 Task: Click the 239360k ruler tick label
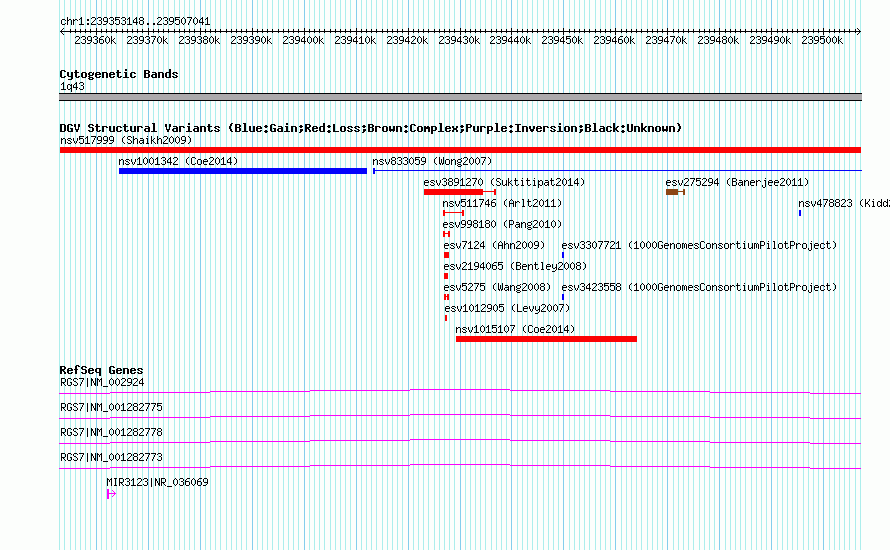pos(95,40)
